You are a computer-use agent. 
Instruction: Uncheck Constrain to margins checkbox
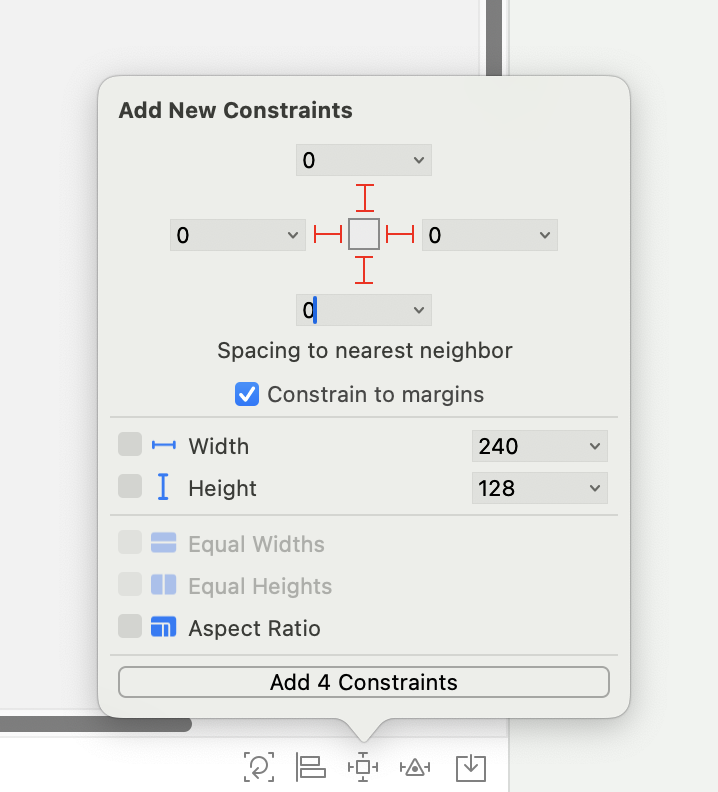247,394
